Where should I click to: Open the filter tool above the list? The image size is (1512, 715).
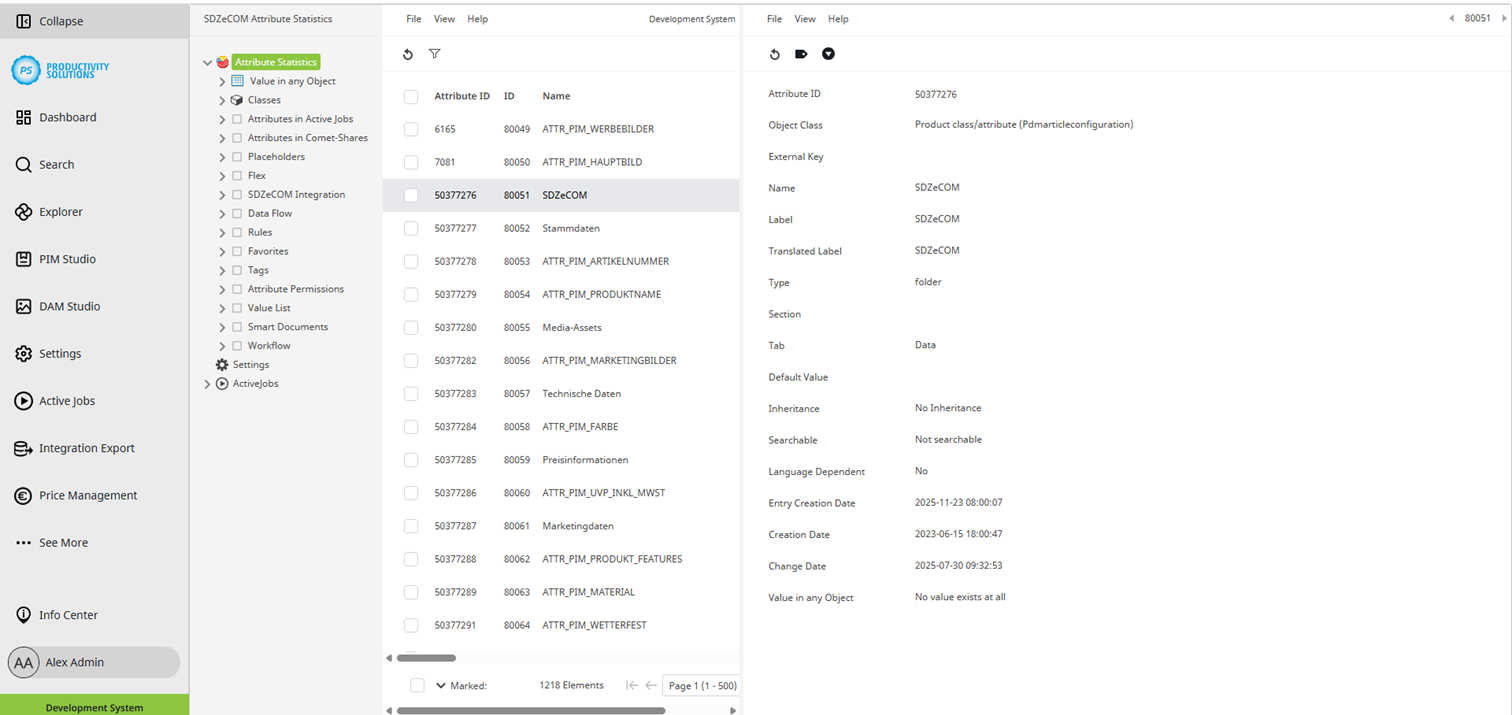click(435, 54)
